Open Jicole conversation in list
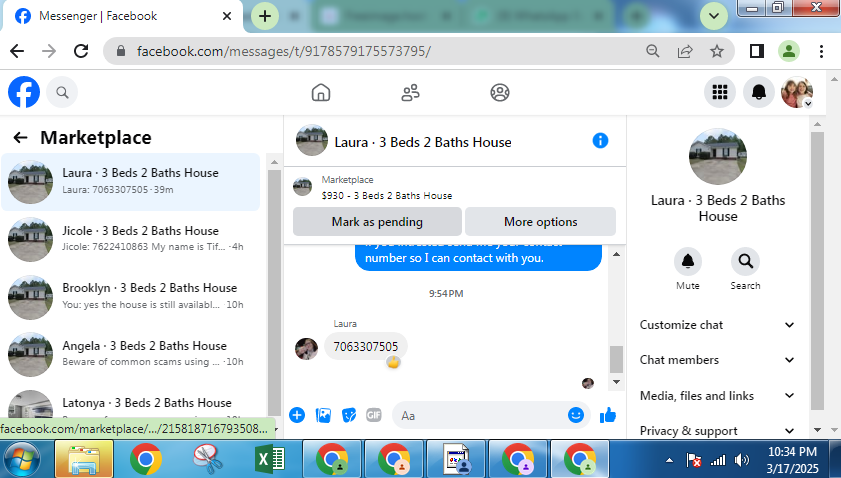 click(130, 239)
